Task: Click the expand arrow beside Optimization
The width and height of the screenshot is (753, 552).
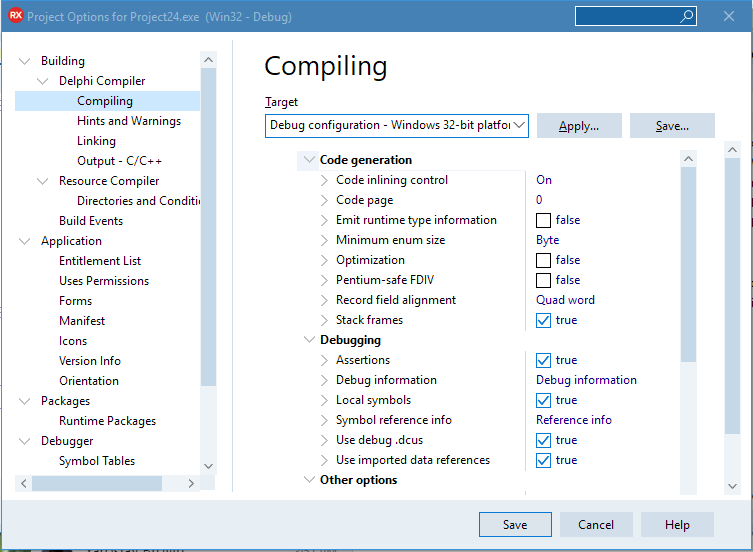Action: coord(324,260)
